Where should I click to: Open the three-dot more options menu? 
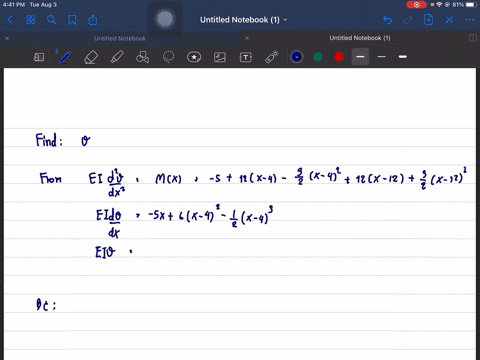point(469,20)
